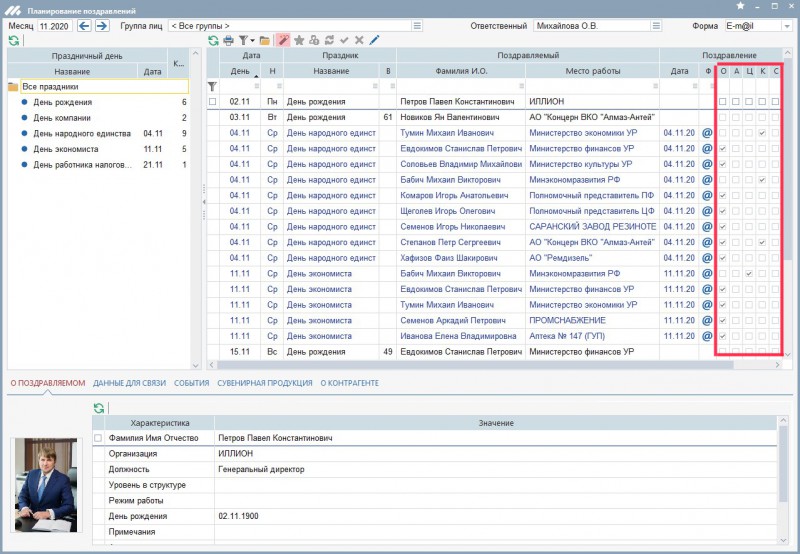This screenshot has height=554, width=800.
Task: Click the filter row funnel icon in table
Action: tap(212, 86)
